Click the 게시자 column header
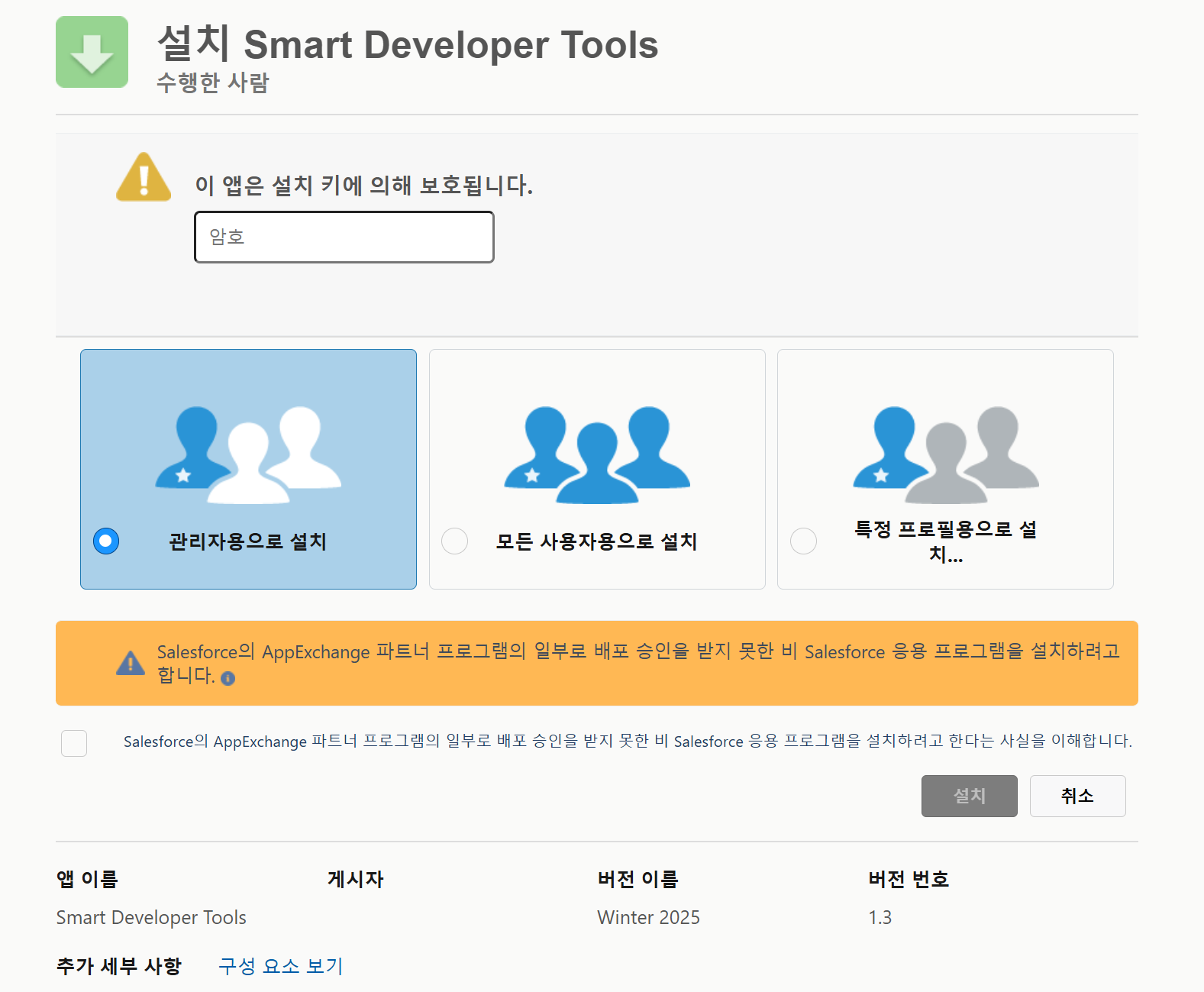Screen dimensions: 1204x992 point(355,879)
